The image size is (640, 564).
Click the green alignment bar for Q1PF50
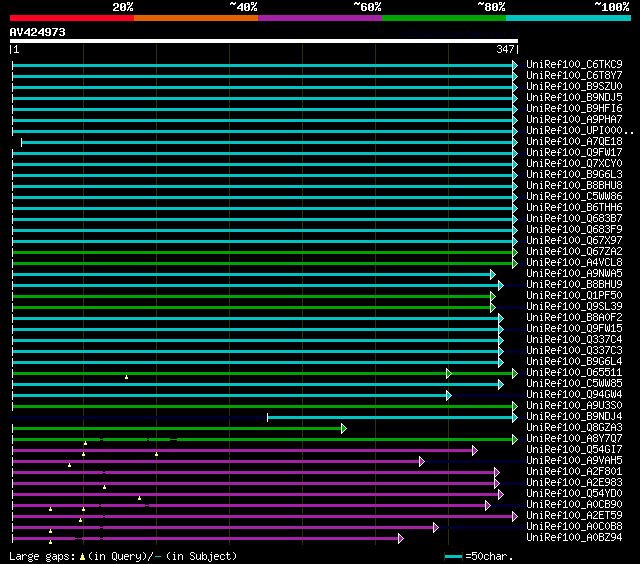pyautogui.click(x=250, y=296)
